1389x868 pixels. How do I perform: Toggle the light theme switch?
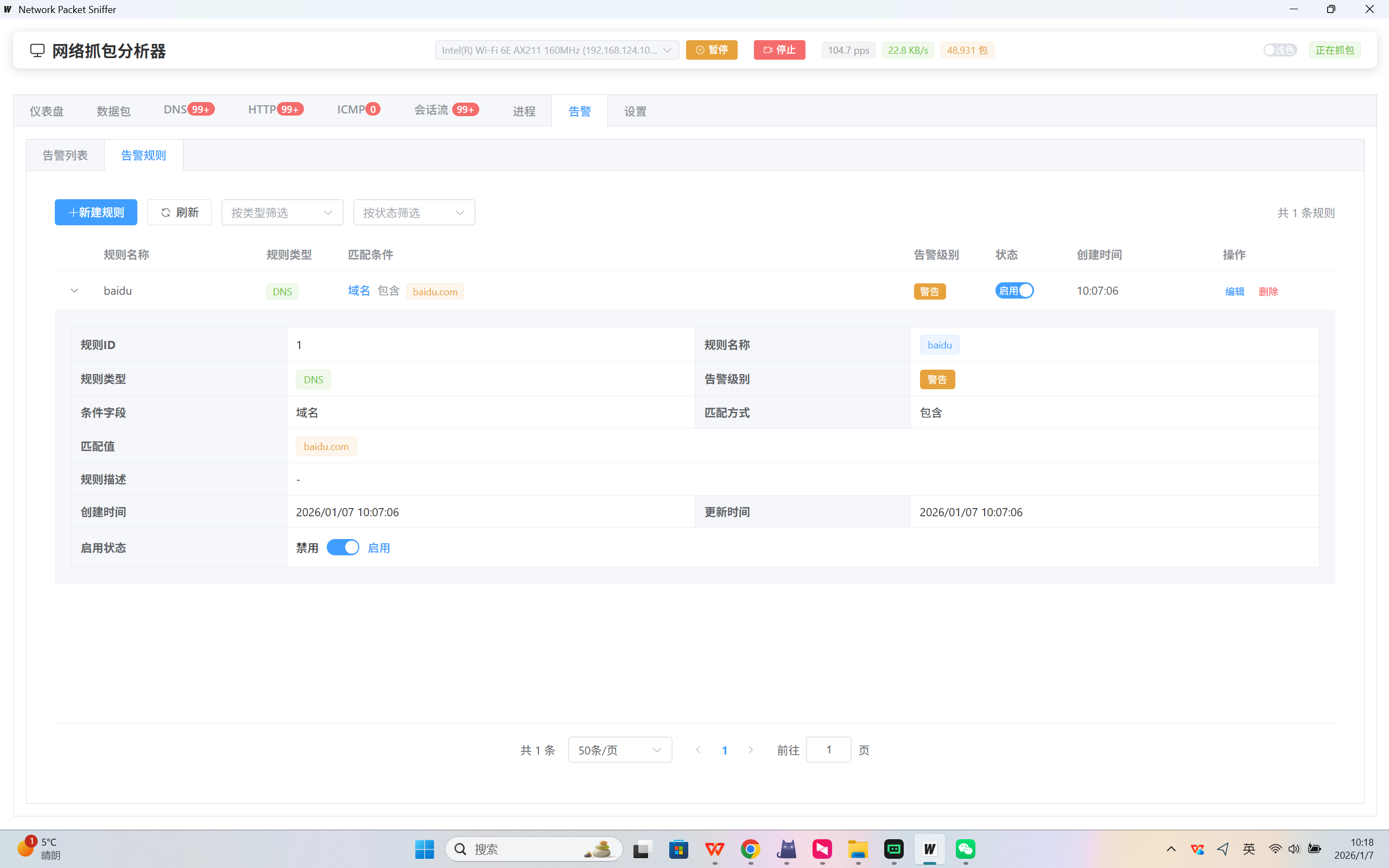click(1279, 50)
